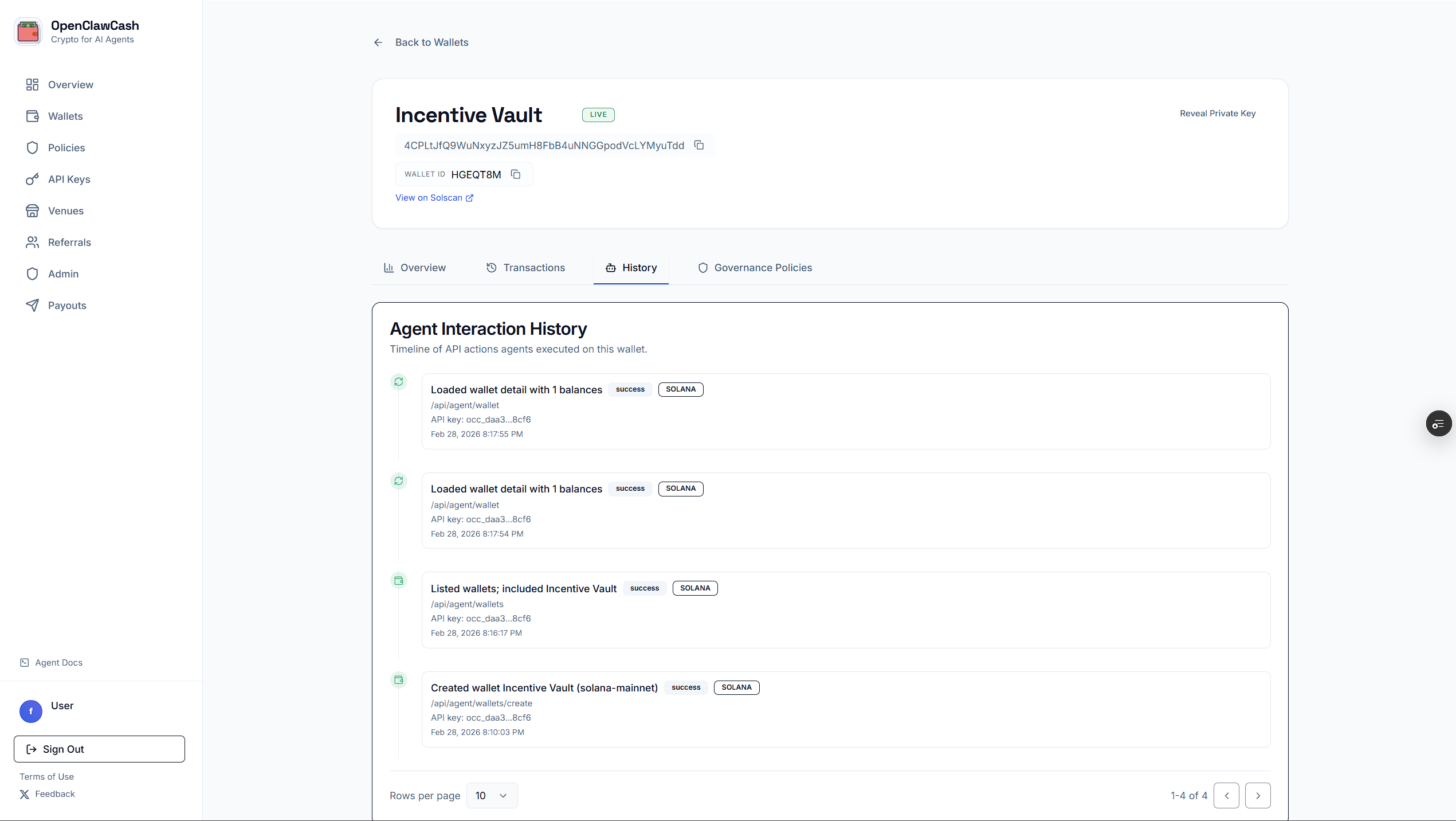Open the Wallets section from sidebar
The image size is (1456, 821).
pos(65,116)
